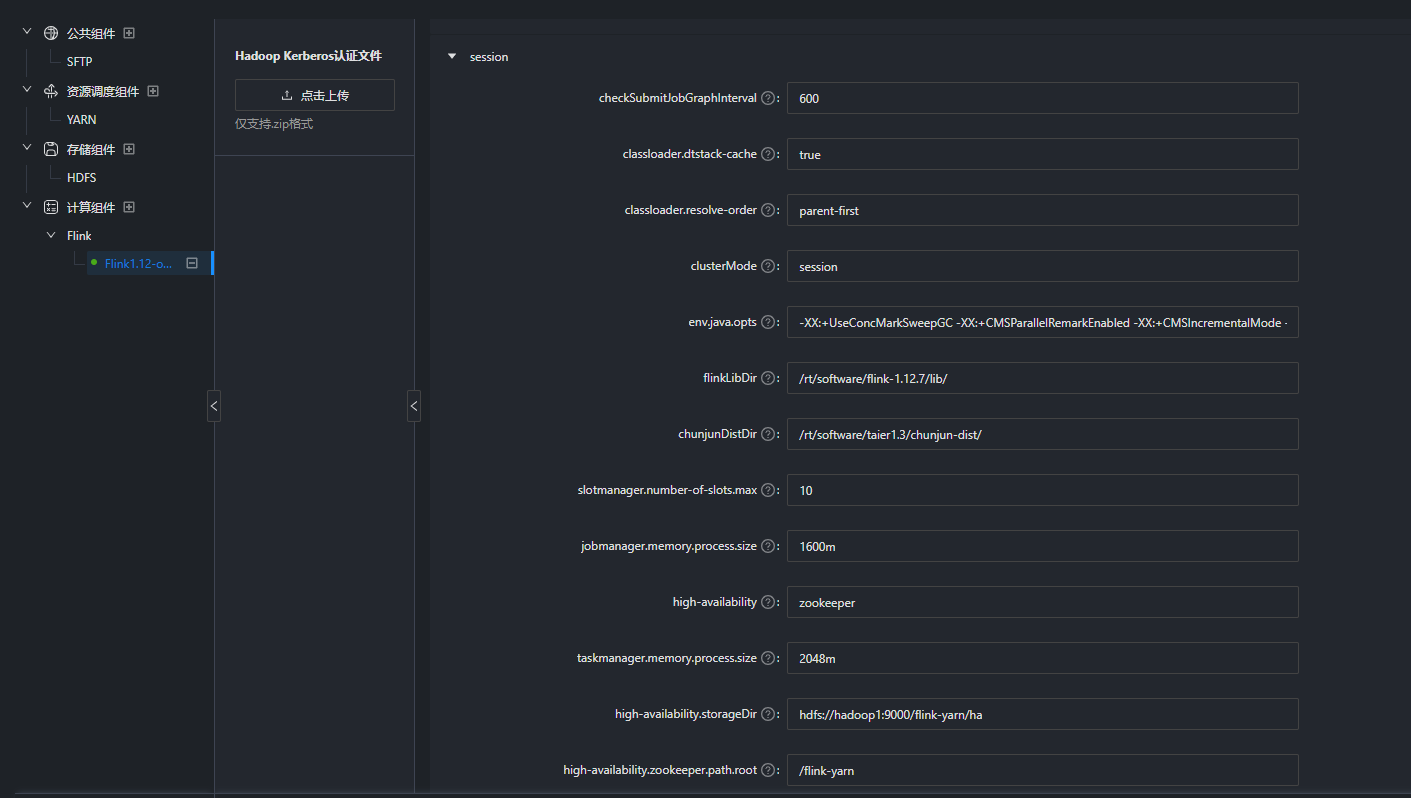
Task: Click the storage icon beside 存储组件
Action: click(x=50, y=148)
